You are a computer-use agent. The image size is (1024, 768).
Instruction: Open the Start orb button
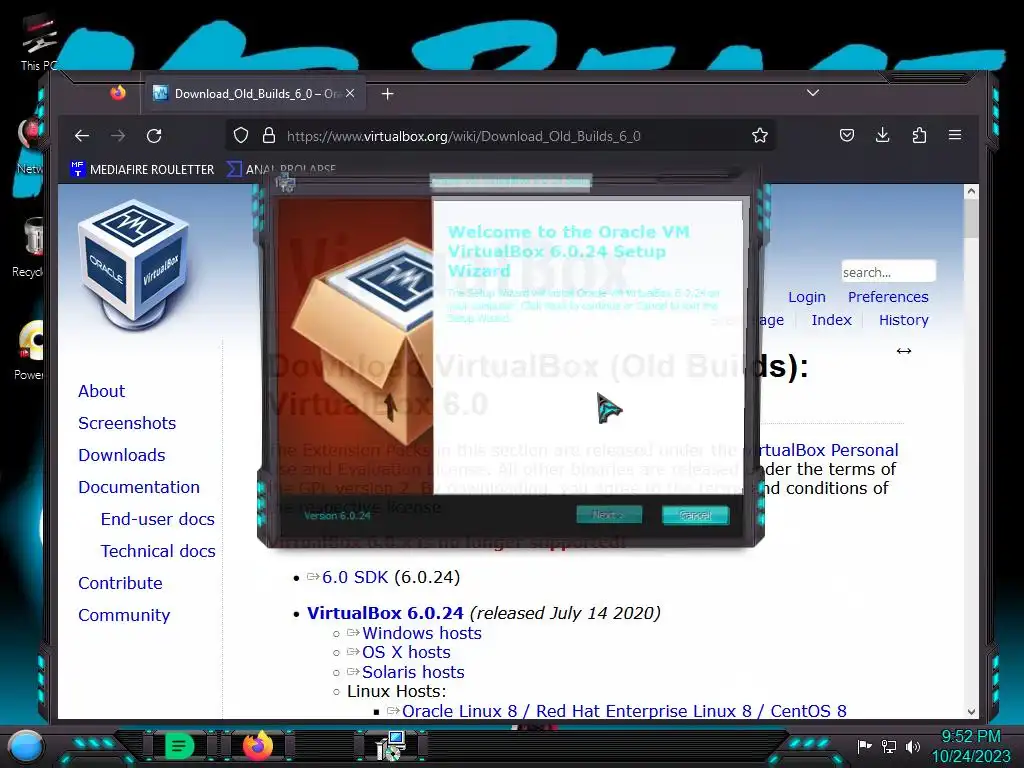click(26, 746)
